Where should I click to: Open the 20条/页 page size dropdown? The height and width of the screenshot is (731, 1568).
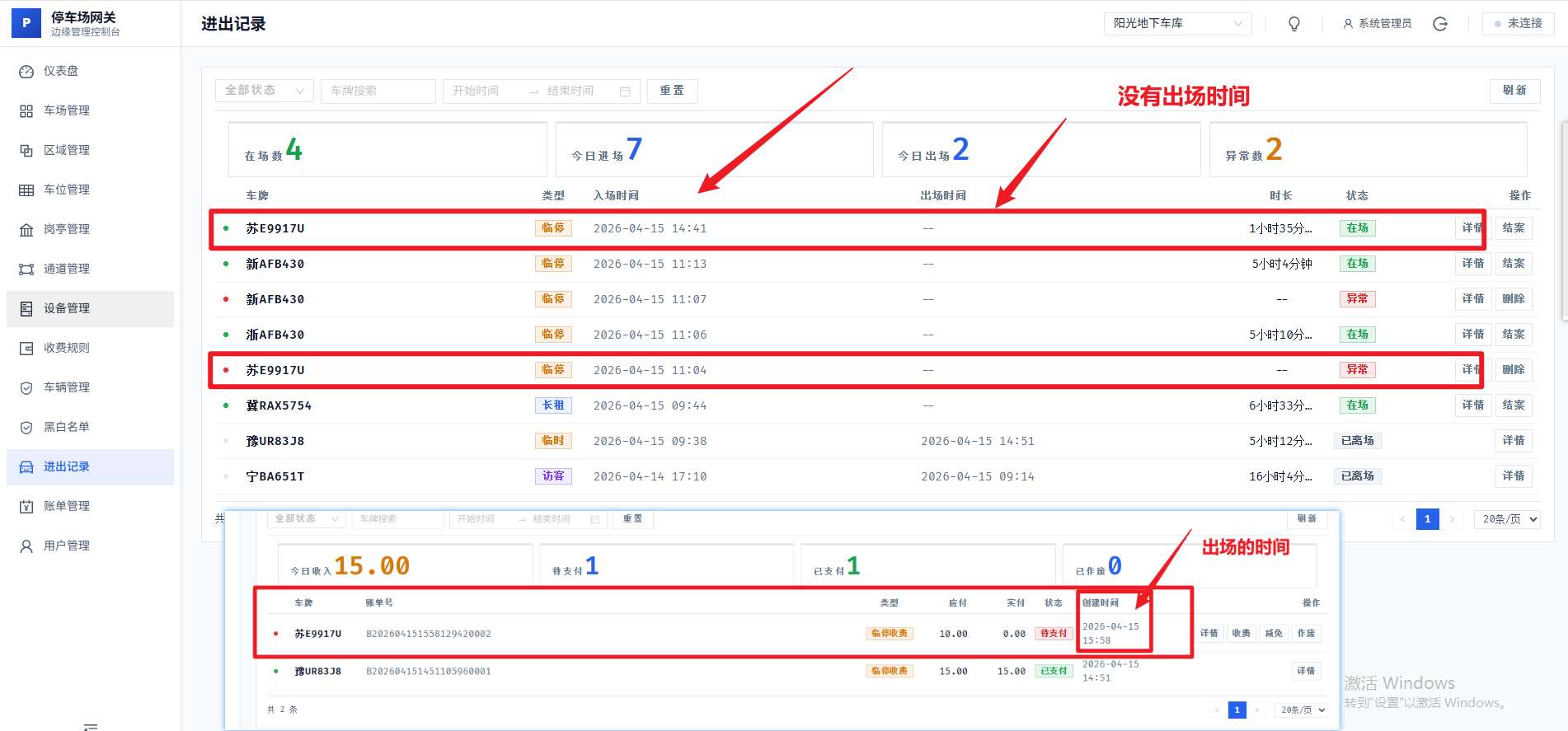1506,519
